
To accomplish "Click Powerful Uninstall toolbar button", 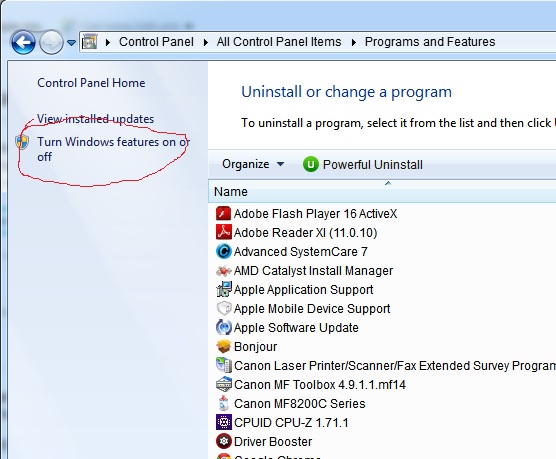I will point(363,165).
